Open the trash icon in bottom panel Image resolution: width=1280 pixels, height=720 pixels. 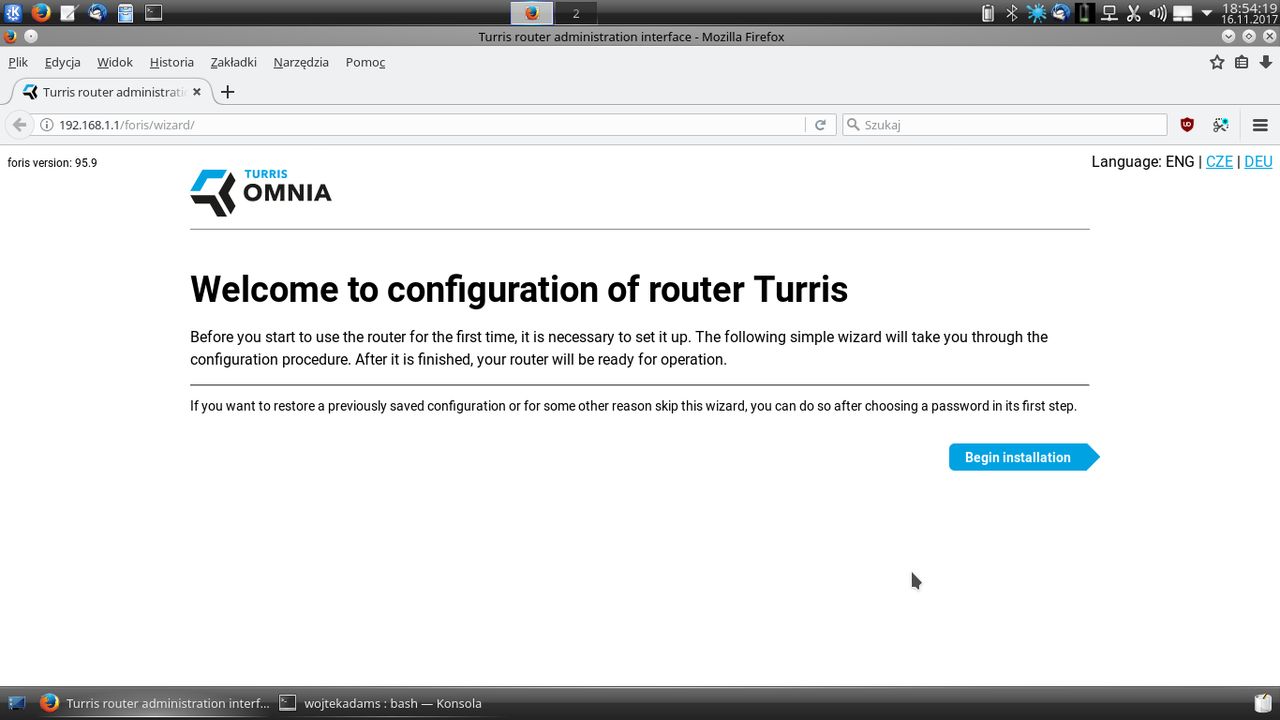click(x=1263, y=703)
